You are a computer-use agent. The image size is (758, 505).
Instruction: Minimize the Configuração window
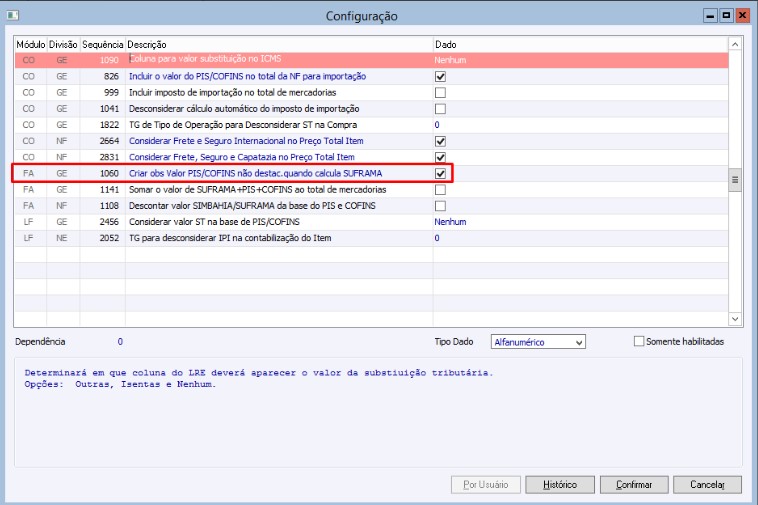[x=710, y=16]
